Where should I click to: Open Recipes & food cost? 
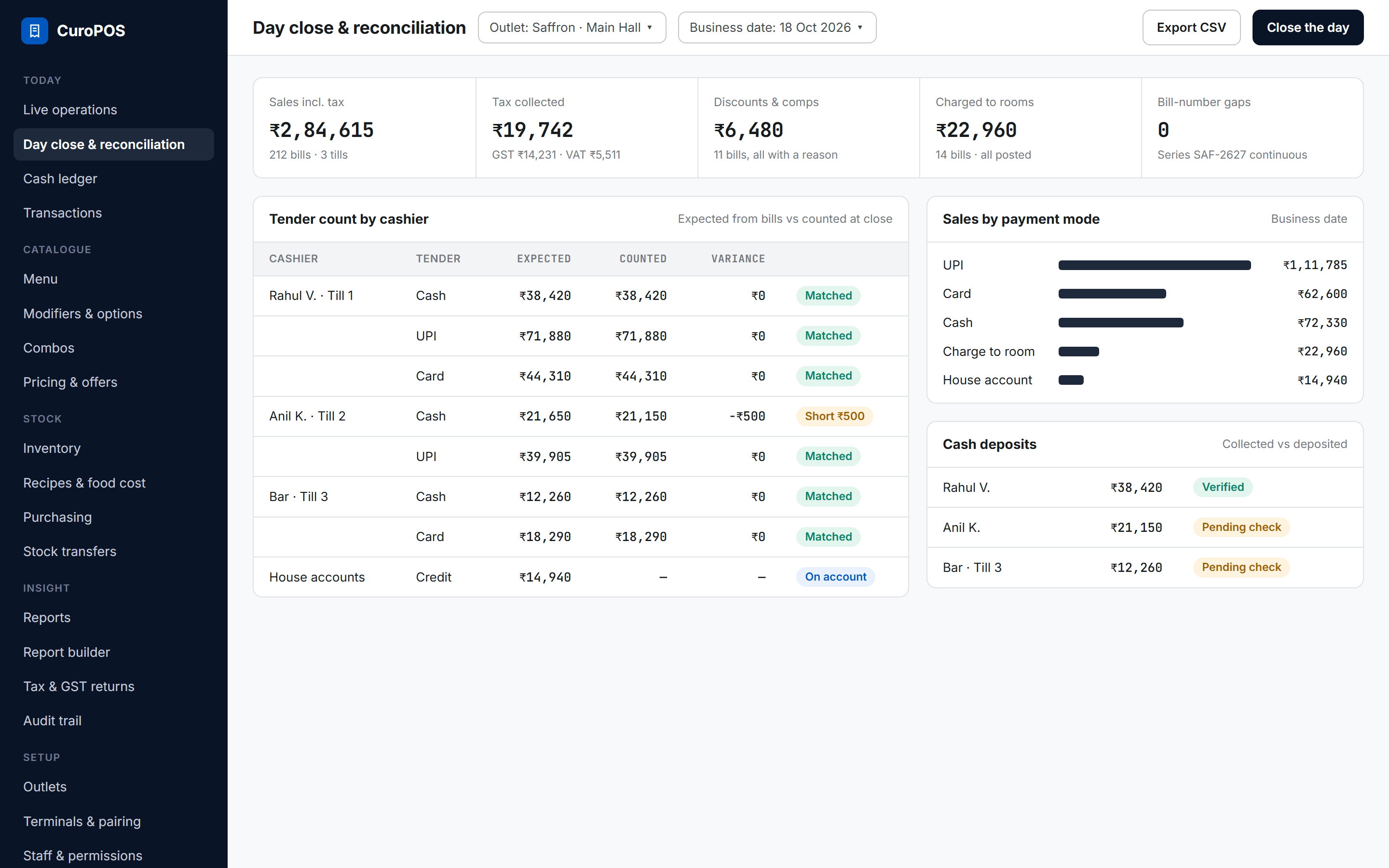pos(114,483)
